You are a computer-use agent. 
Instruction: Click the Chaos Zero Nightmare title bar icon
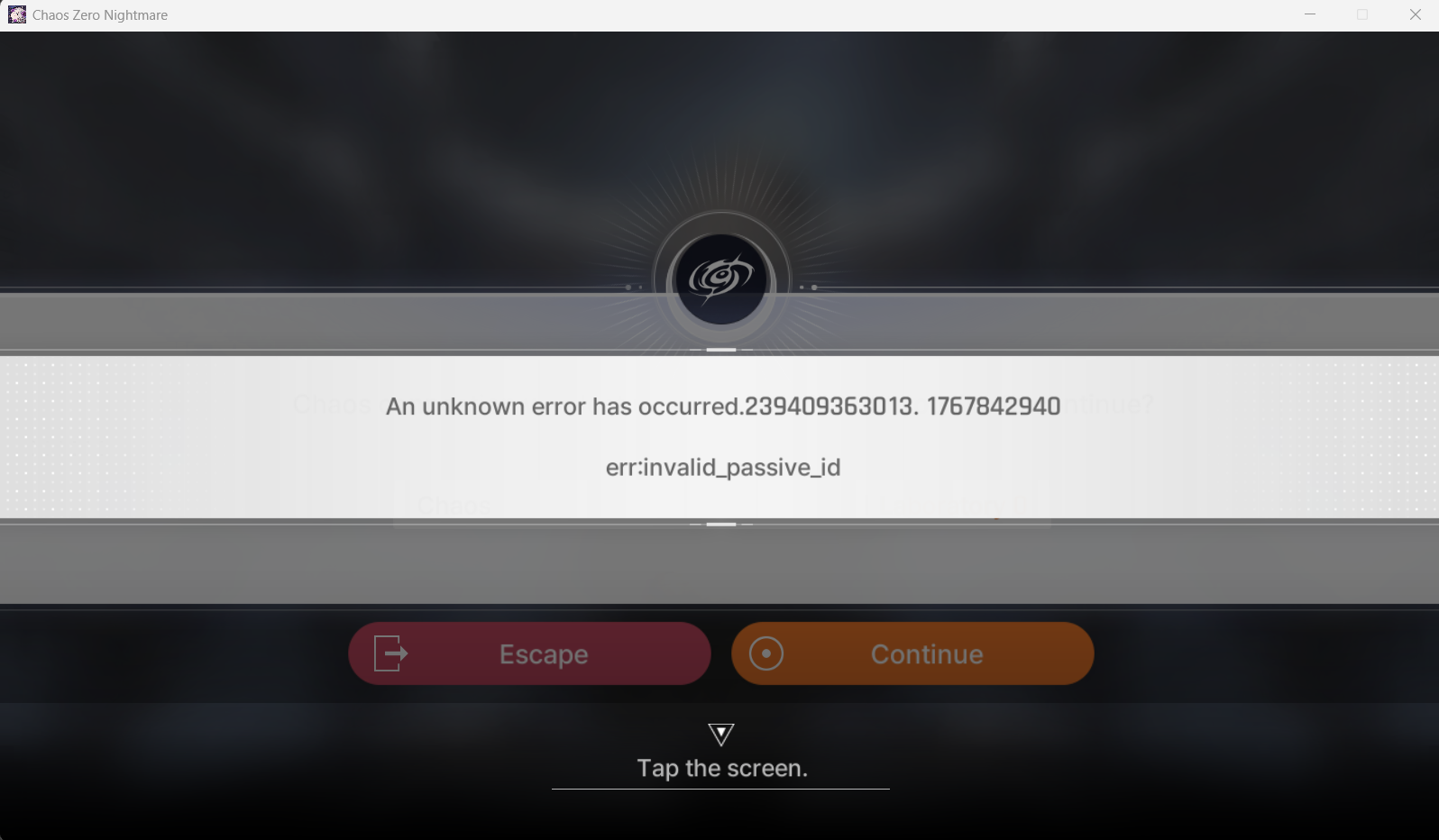[17, 14]
